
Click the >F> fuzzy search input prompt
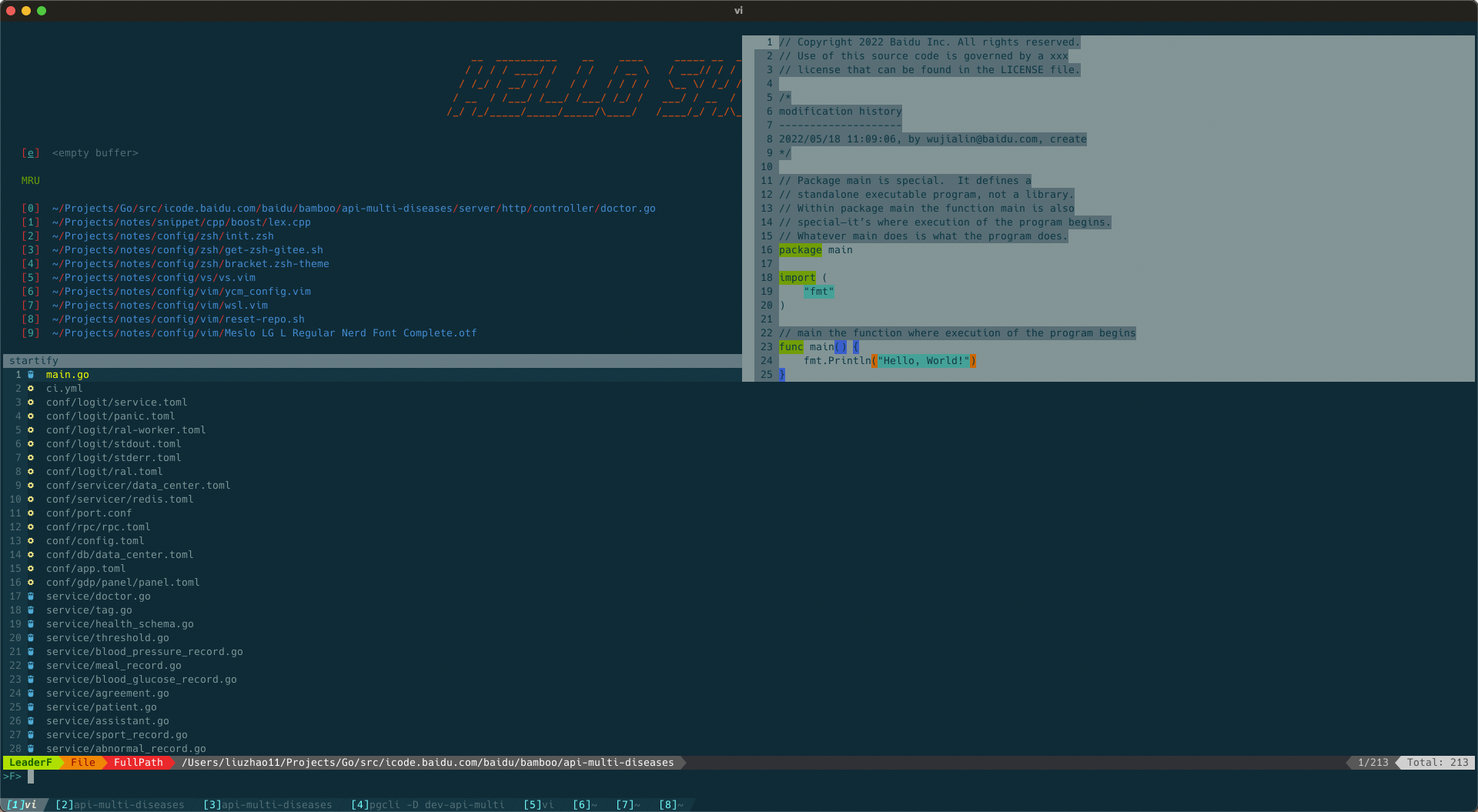click(x=14, y=776)
